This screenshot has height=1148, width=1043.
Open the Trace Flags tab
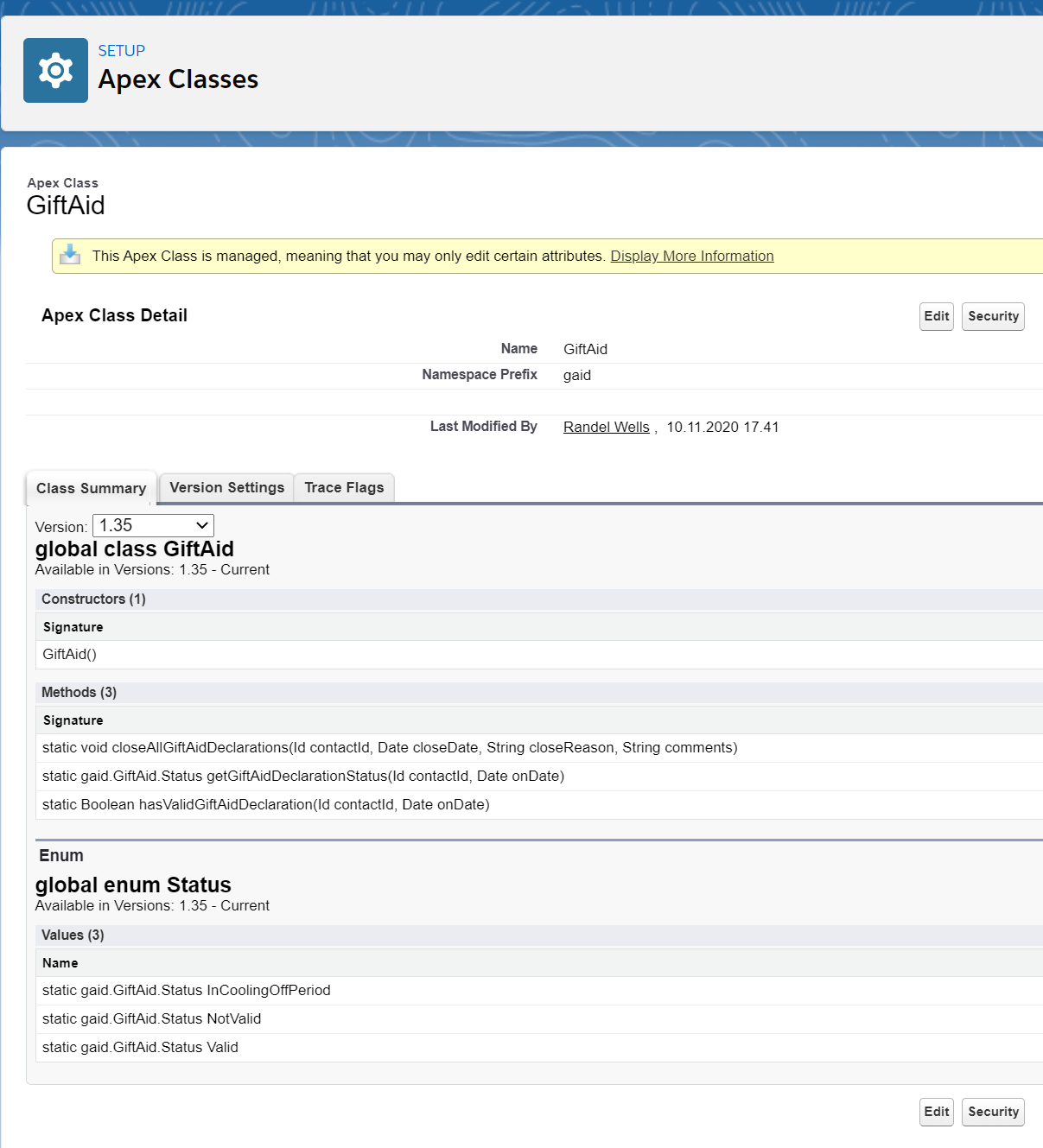pyautogui.click(x=343, y=487)
